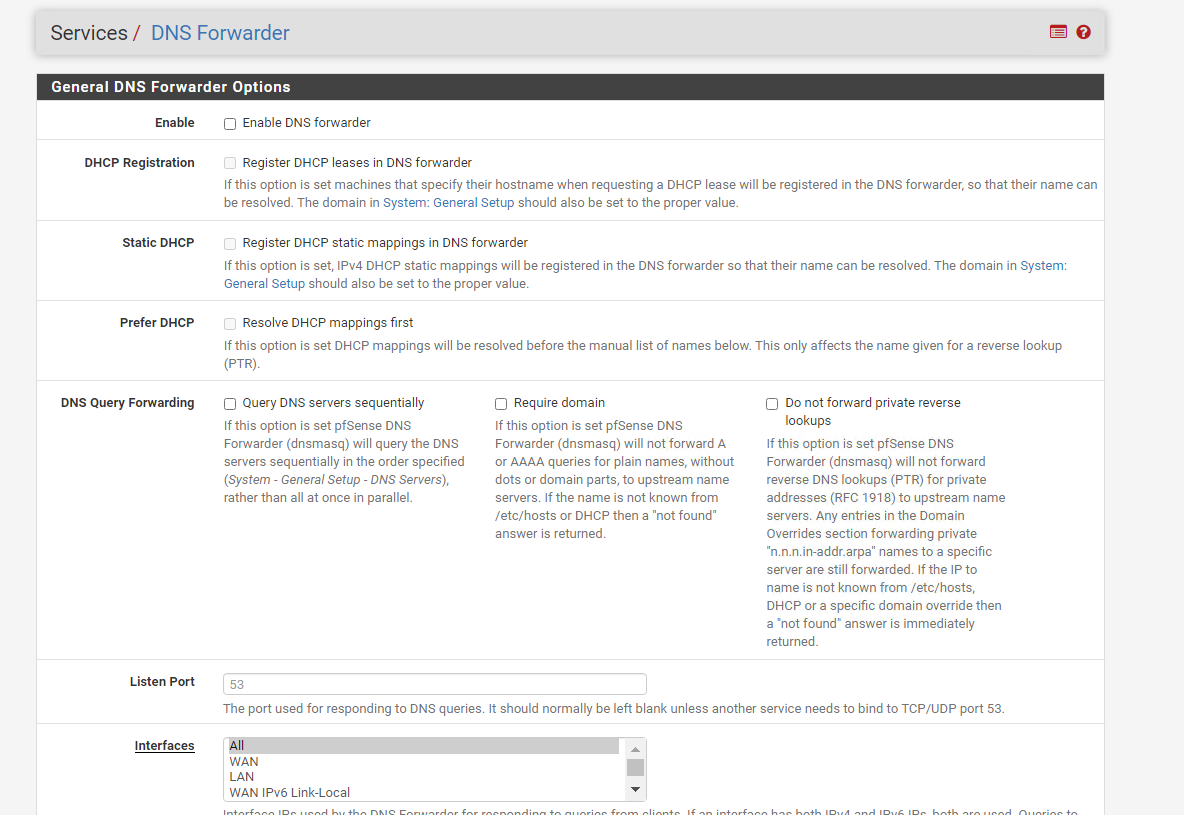
Task: Open the service status icon in header
Action: 1058,32
